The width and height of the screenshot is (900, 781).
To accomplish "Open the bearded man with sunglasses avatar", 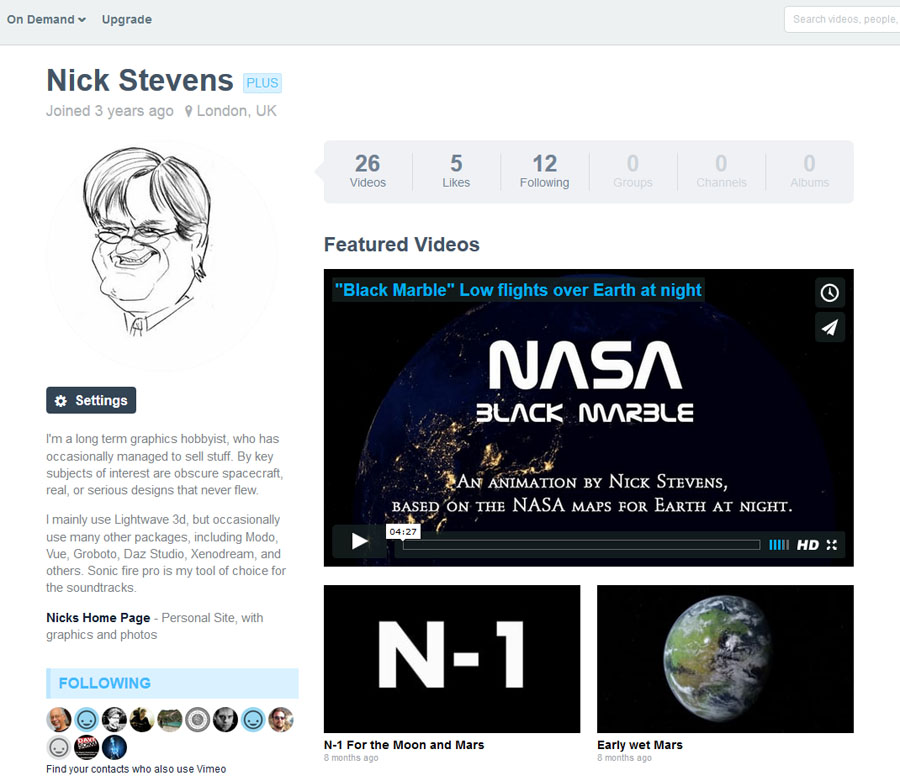I will [x=281, y=720].
